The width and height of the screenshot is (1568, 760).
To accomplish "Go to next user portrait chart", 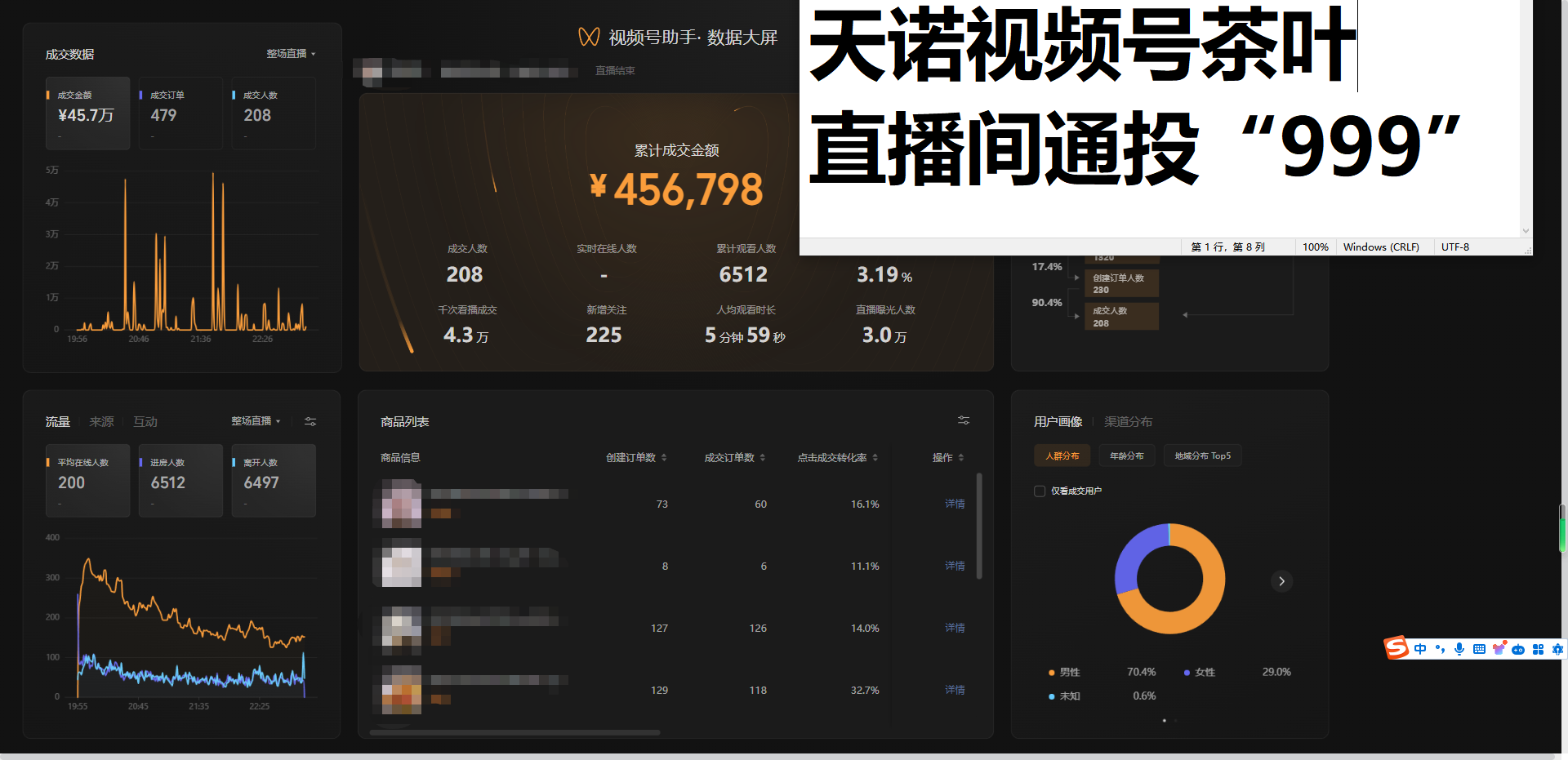I will click(1281, 581).
